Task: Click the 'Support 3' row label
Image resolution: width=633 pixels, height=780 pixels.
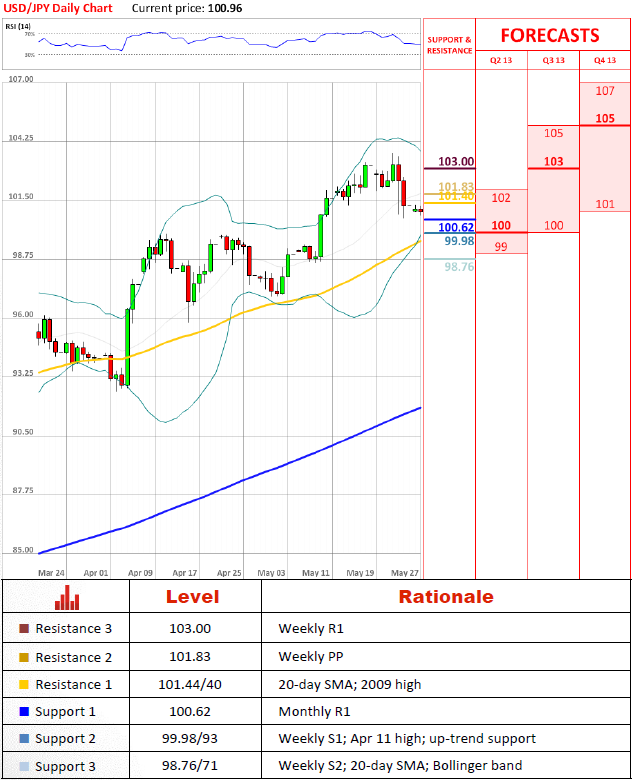Action: pyautogui.click(x=65, y=767)
